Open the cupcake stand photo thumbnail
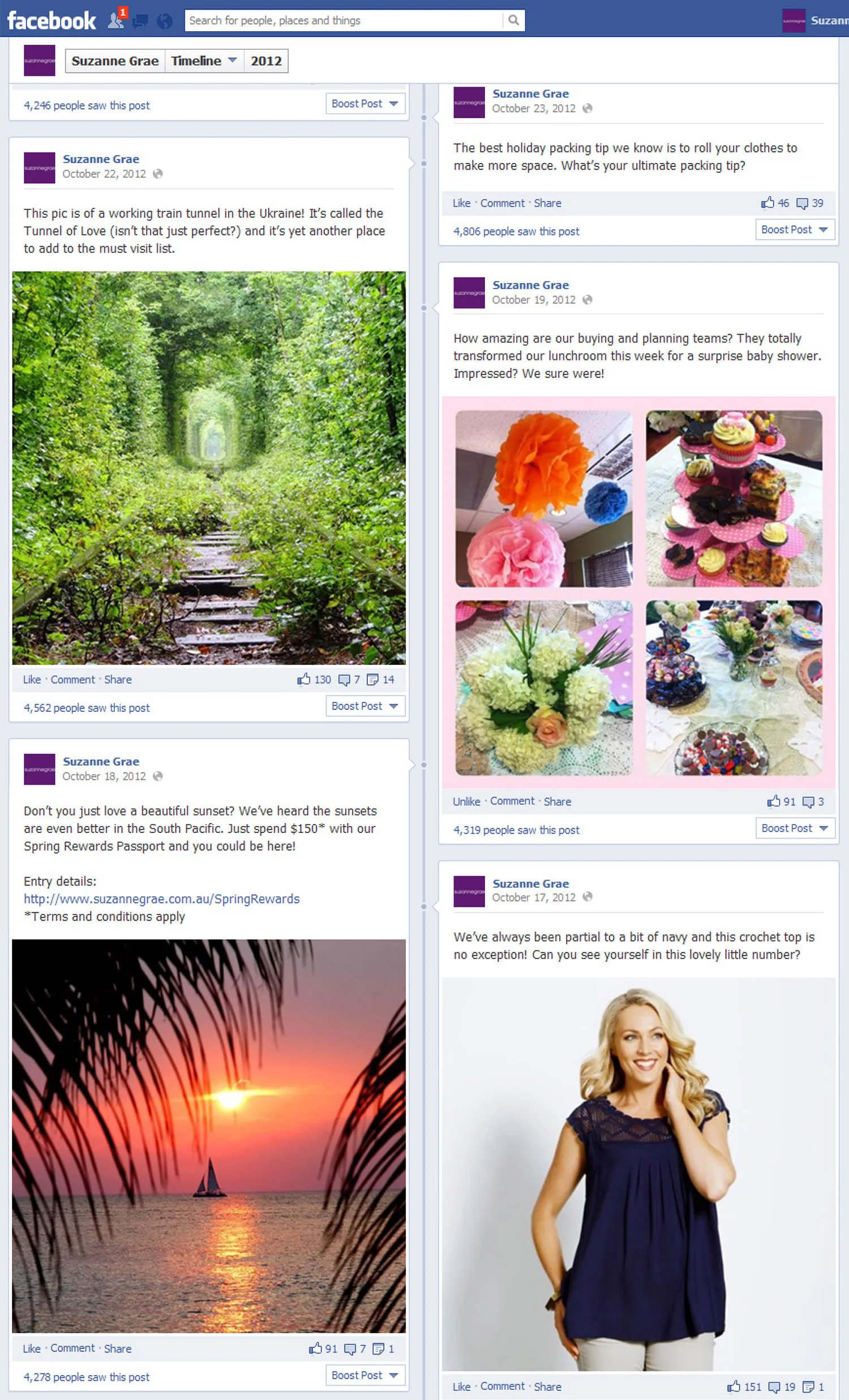The image size is (849, 1400). coord(734,499)
